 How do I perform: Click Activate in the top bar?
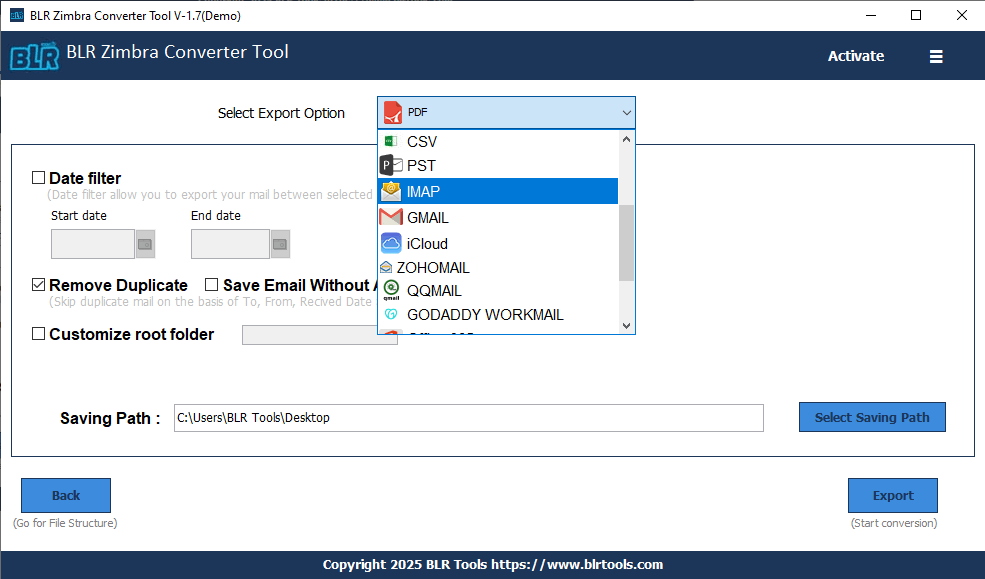[x=855, y=56]
